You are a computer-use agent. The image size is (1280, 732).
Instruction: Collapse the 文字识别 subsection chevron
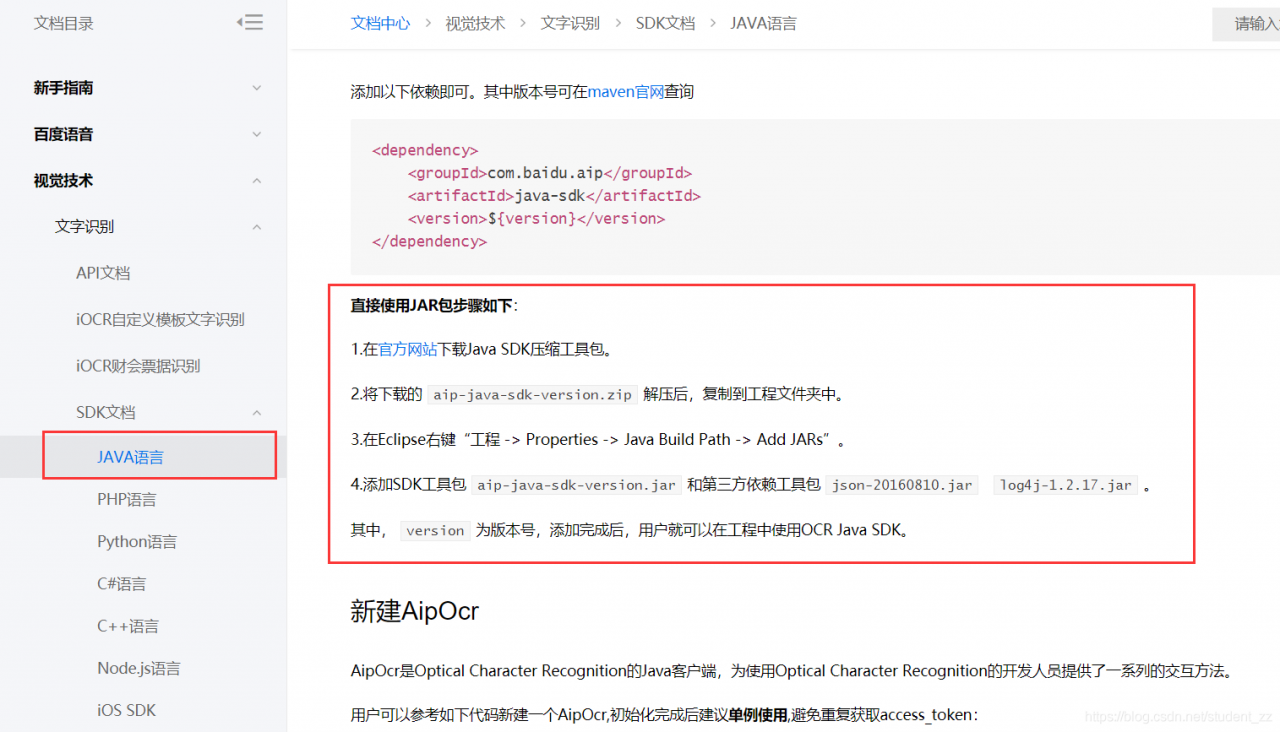257,227
